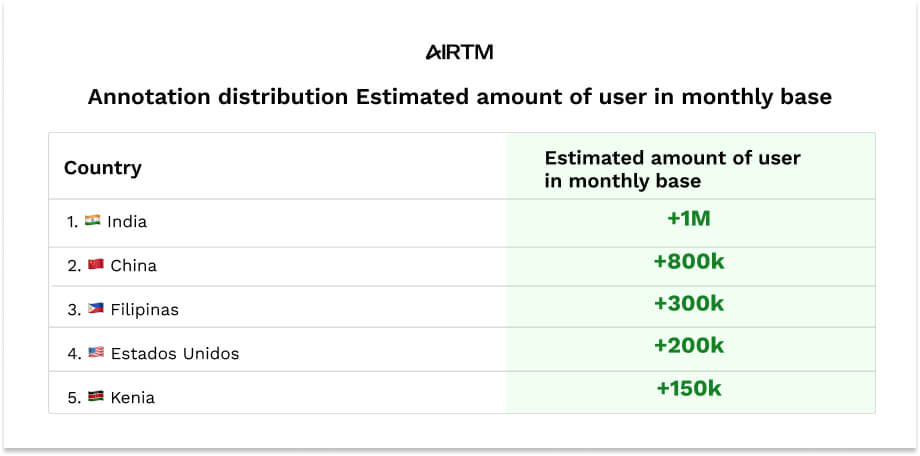Click the row number 1 in table
This screenshot has width=920, height=456.
coord(72,222)
